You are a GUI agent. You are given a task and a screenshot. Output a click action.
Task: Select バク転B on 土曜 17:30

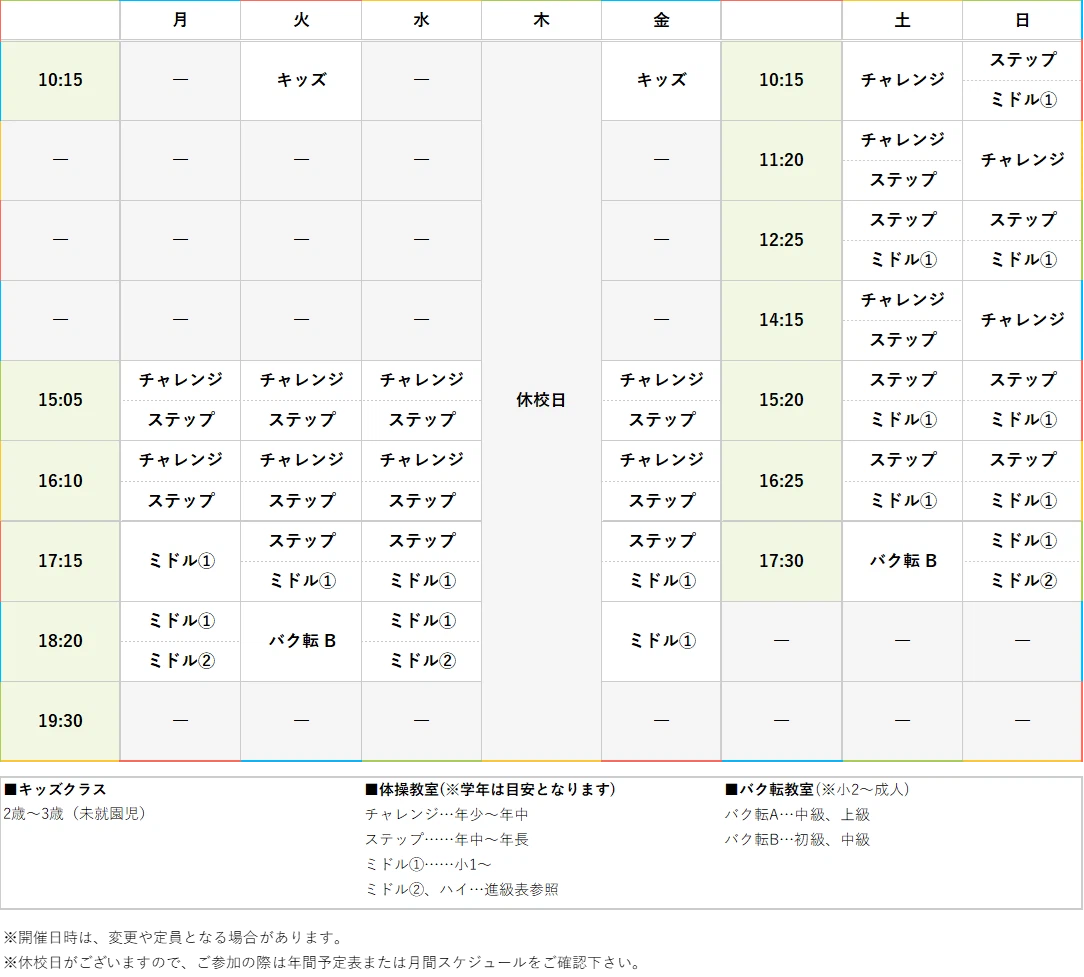[902, 561]
